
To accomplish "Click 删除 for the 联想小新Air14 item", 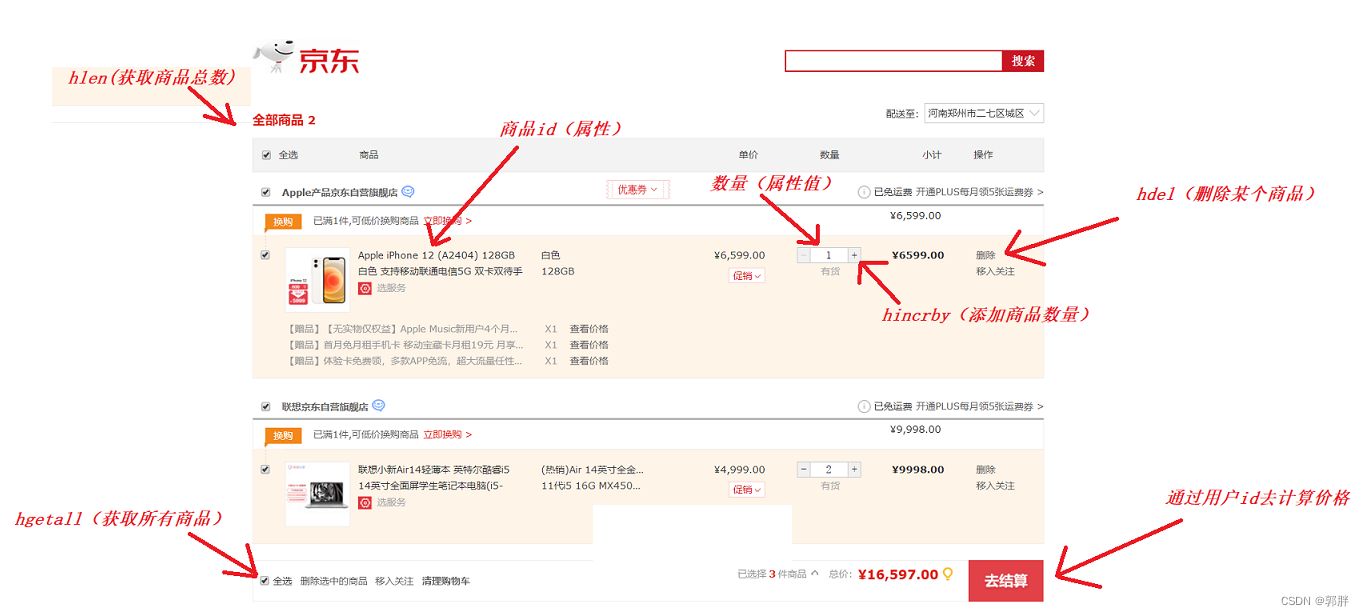I will [986, 469].
